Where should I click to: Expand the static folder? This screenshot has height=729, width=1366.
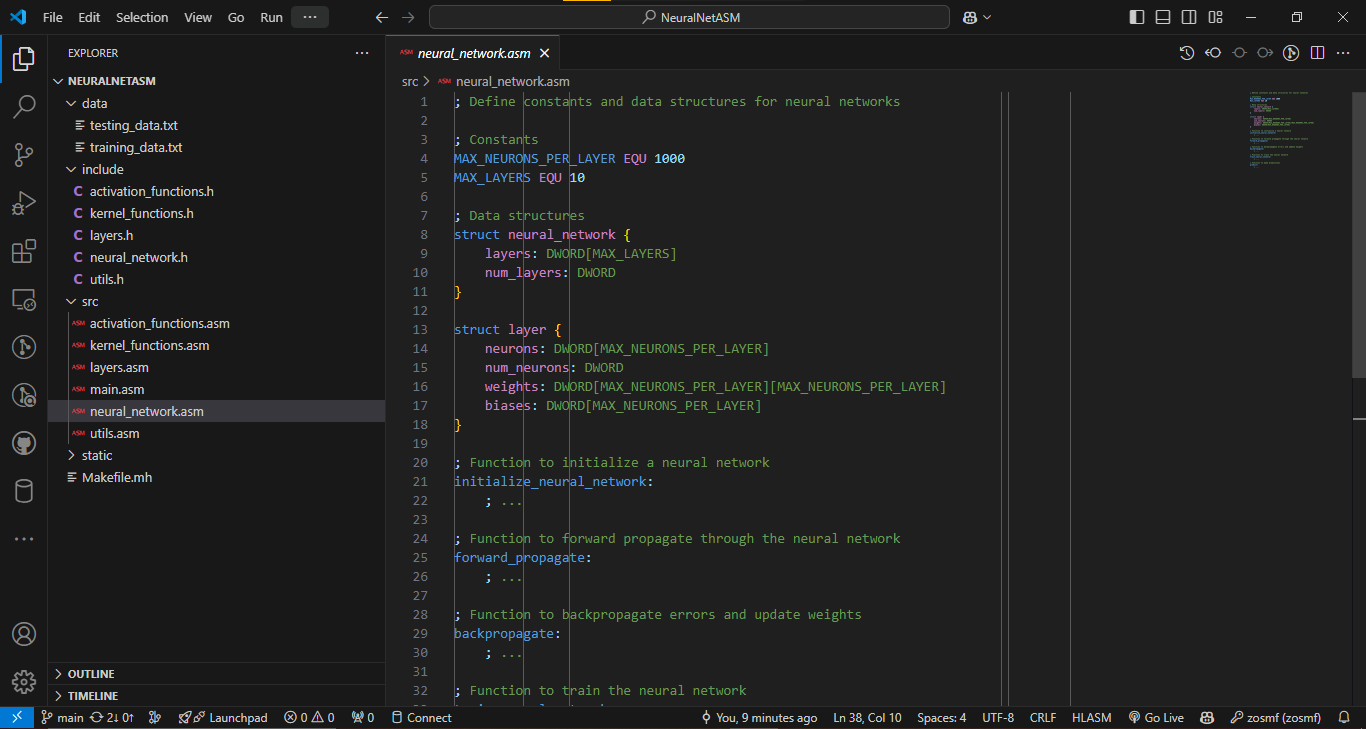point(216,455)
